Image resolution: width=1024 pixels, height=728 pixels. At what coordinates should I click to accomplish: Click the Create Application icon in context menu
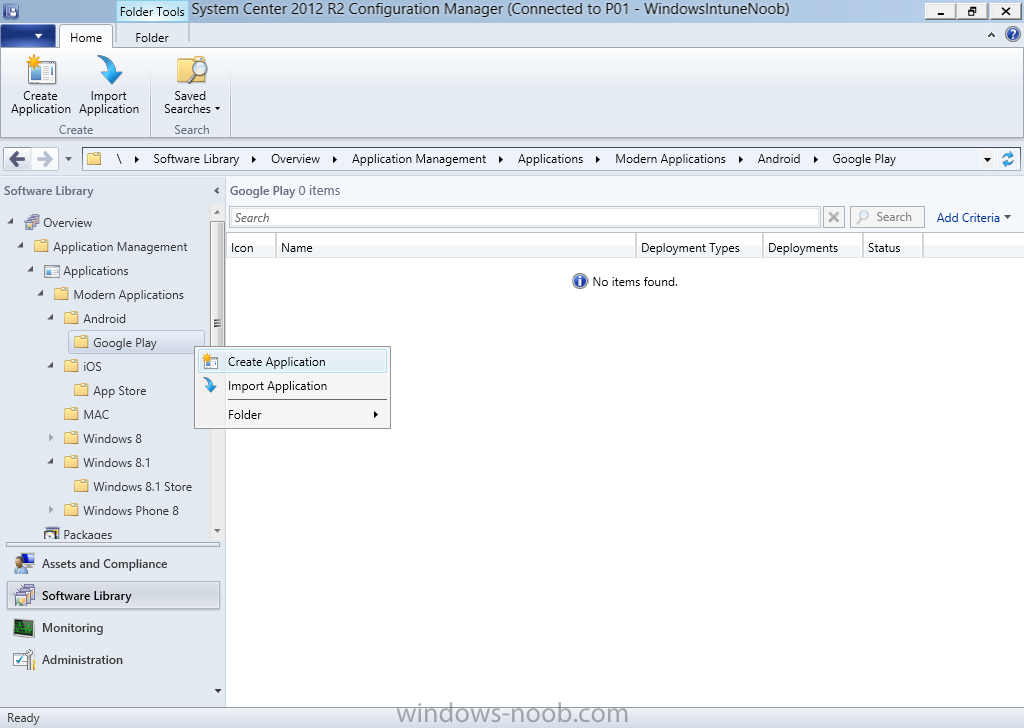pos(210,361)
